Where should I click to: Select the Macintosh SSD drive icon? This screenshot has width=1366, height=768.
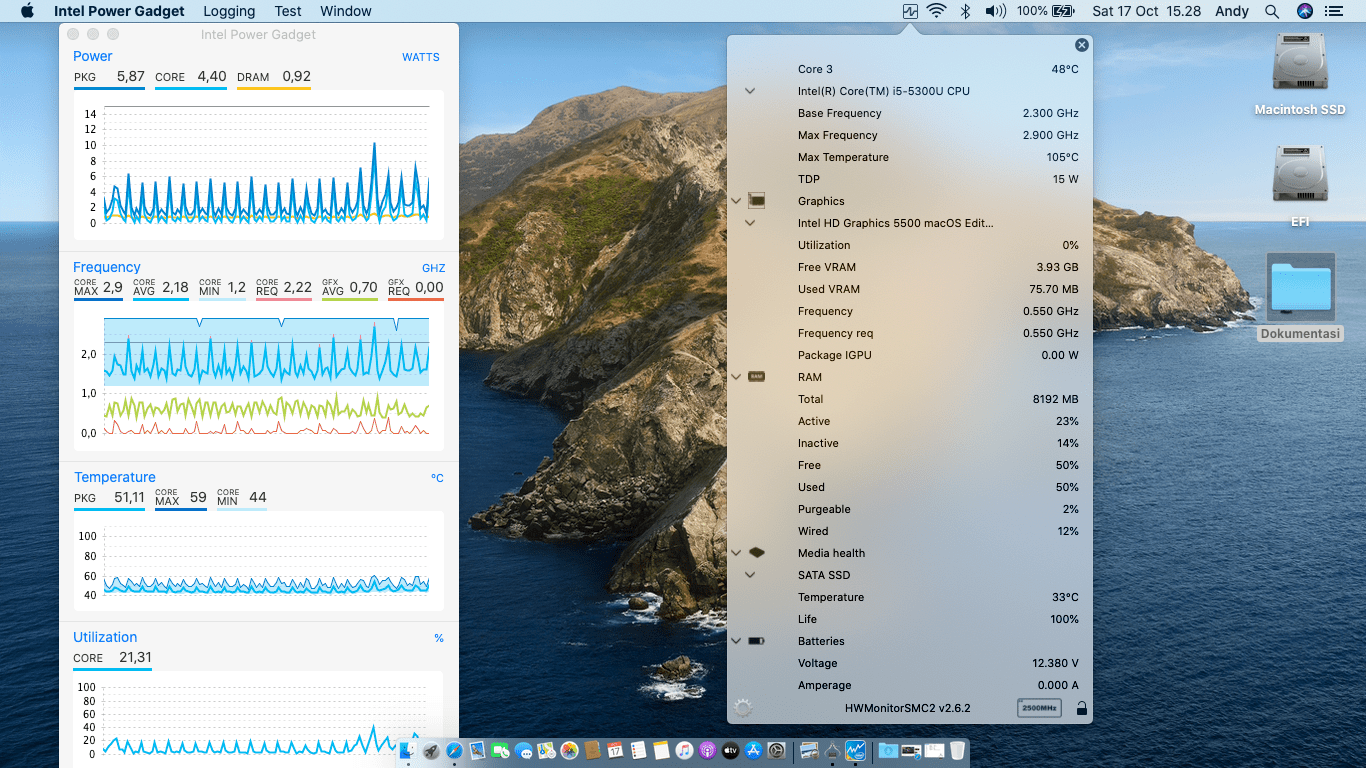tap(1300, 65)
